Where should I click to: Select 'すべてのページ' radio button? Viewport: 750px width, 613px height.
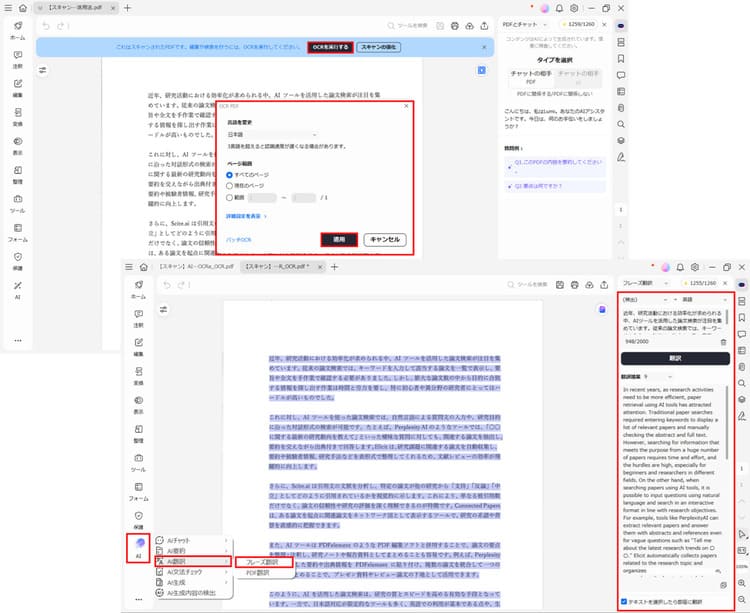(230, 174)
